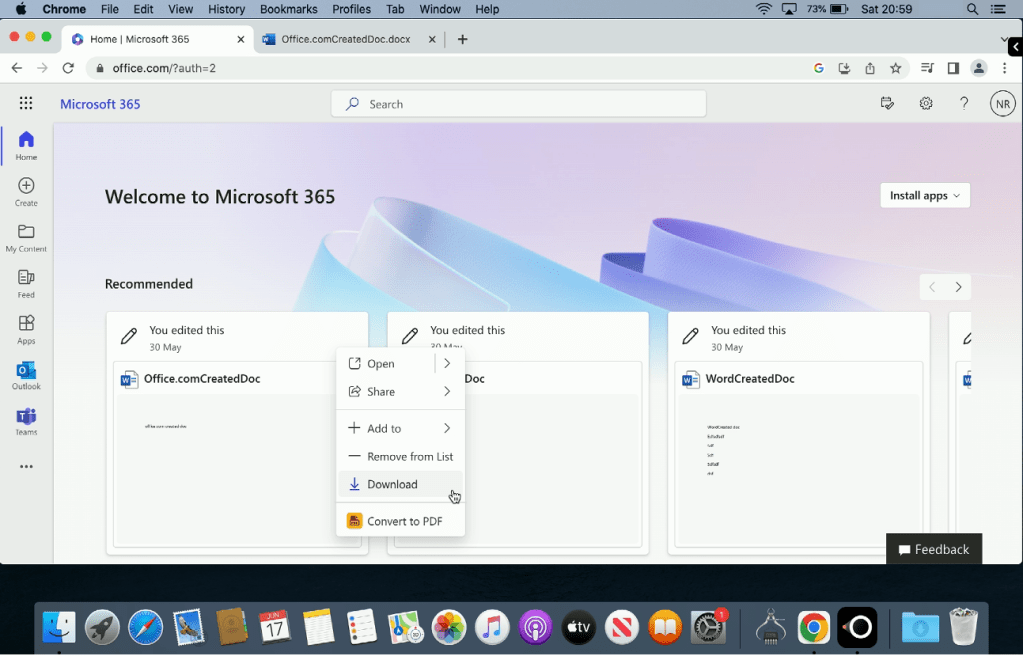Screen dimensions: 1023x656
Task: Choose Convert to PDF menu entry
Action: pyautogui.click(x=404, y=521)
